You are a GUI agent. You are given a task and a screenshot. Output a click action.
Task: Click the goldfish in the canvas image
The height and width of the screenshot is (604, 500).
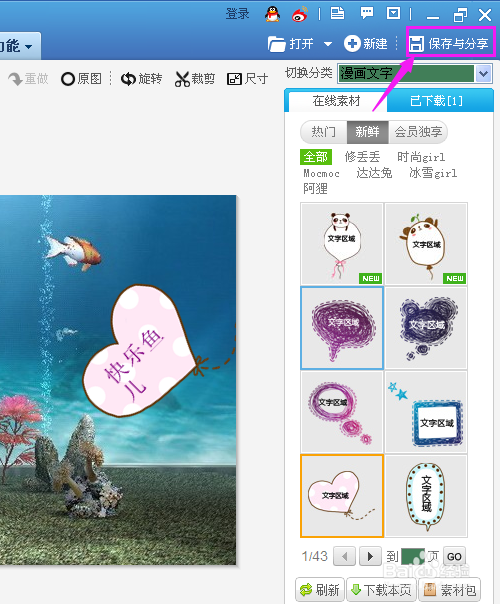pos(73,252)
